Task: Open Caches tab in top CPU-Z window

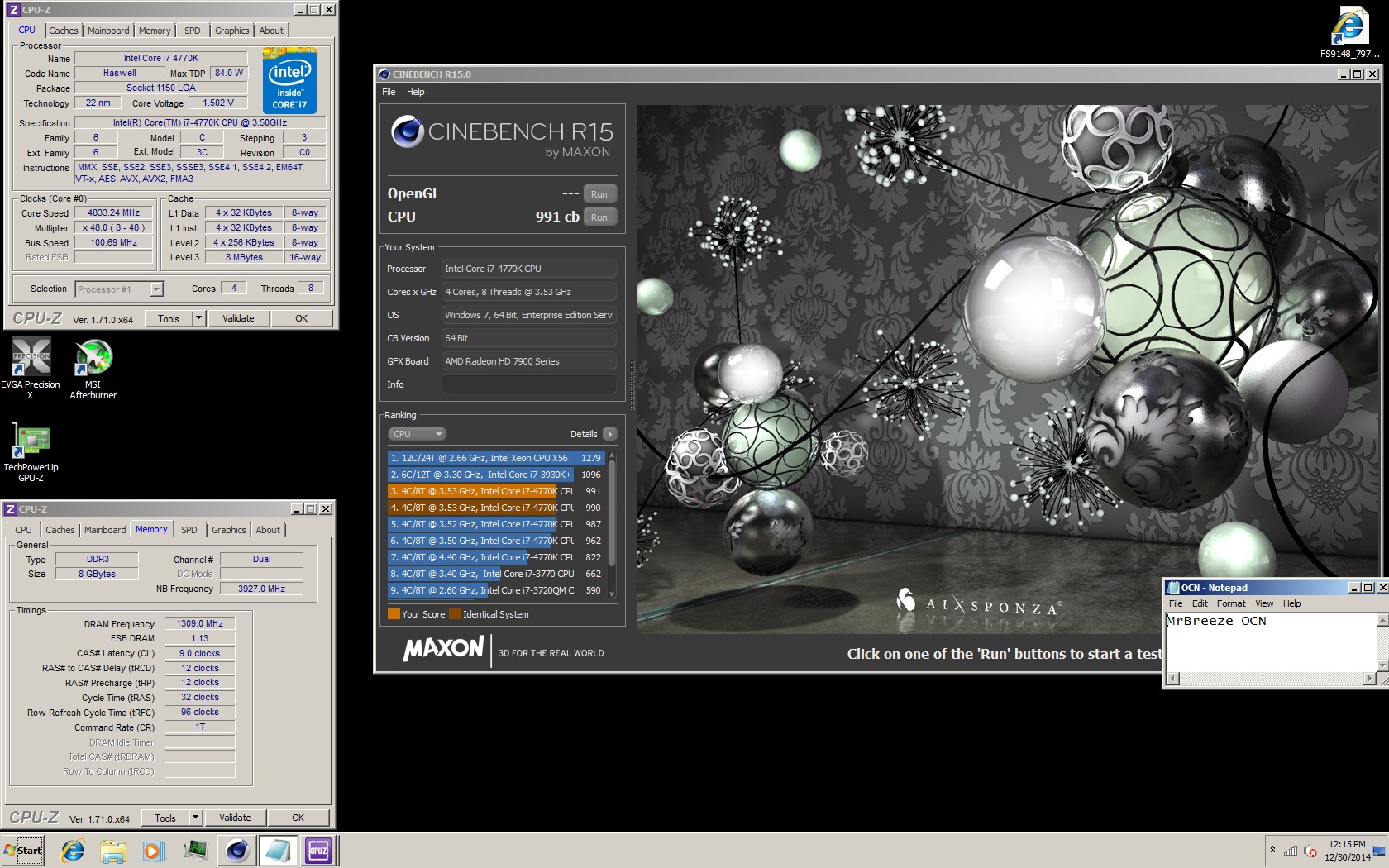Action: (x=64, y=31)
